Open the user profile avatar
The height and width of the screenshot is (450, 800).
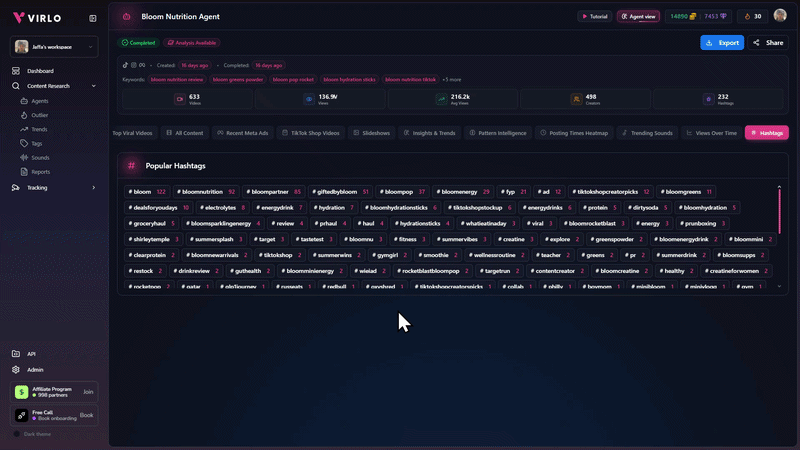pyautogui.click(x=780, y=16)
